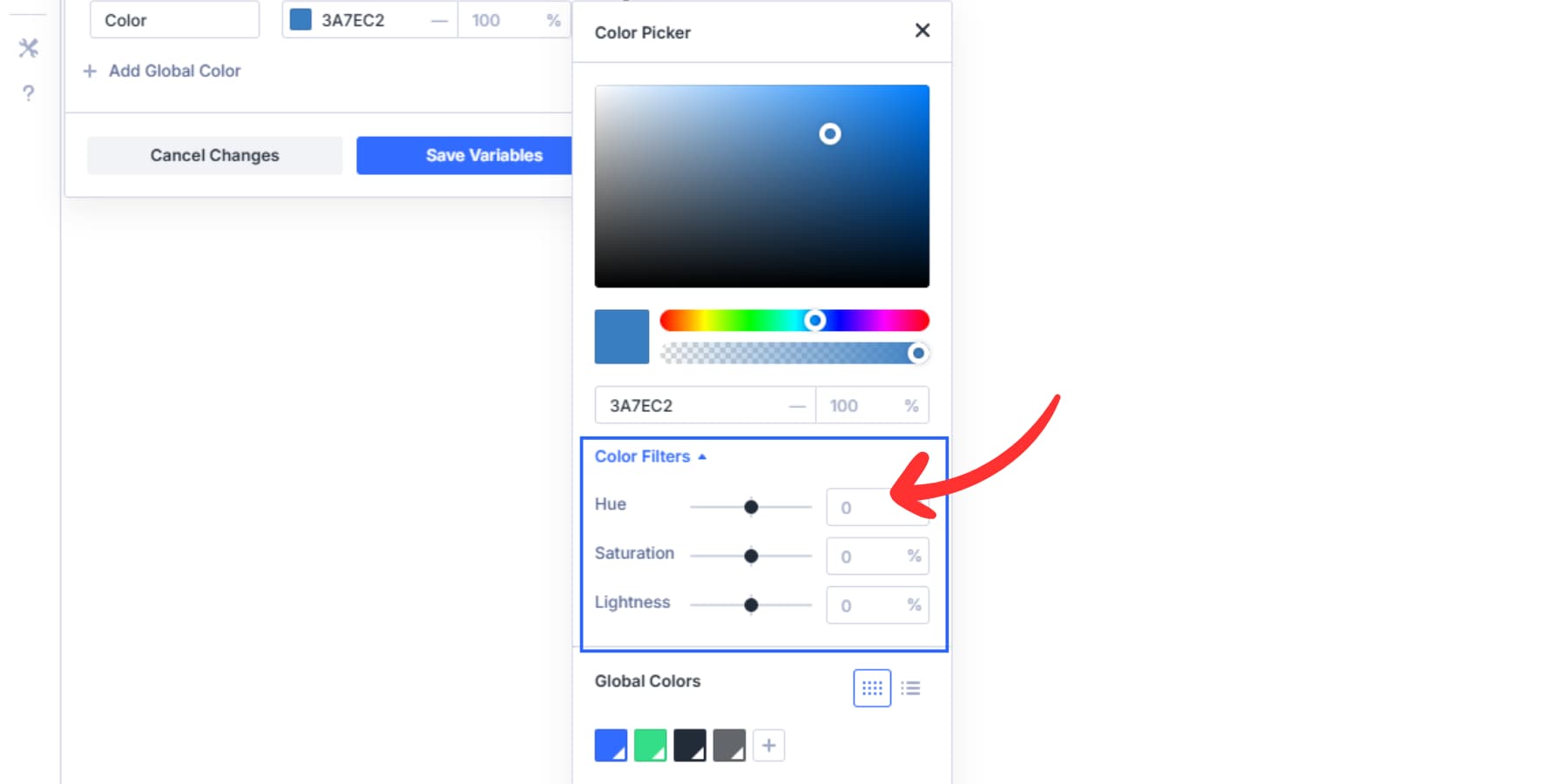The image size is (1568, 784).
Task: Select the blue global color swatch
Action: (x=610, y=745)
